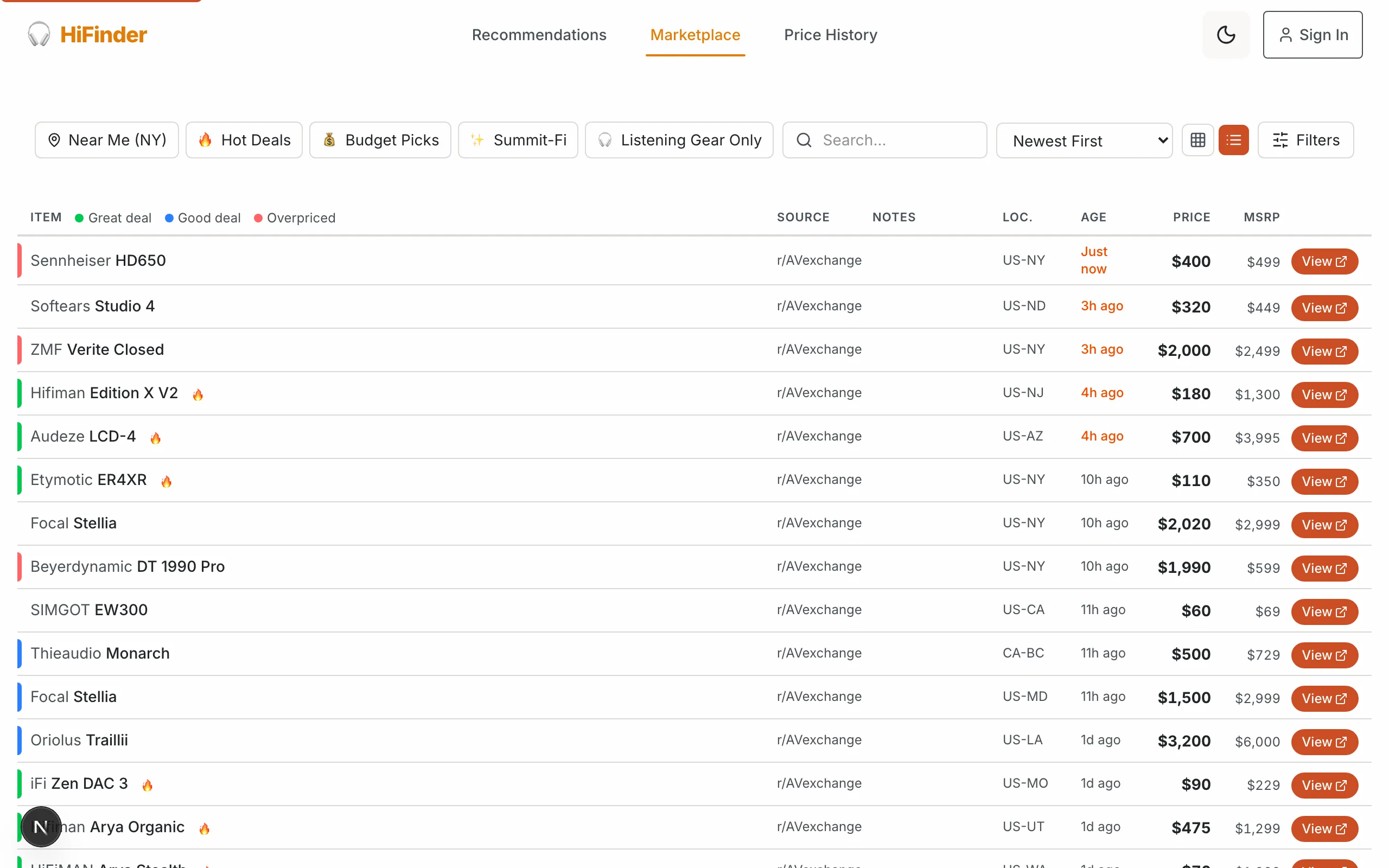Click the SIMGOT EW300 item name
1389x868 pixels.
point(89,610)
